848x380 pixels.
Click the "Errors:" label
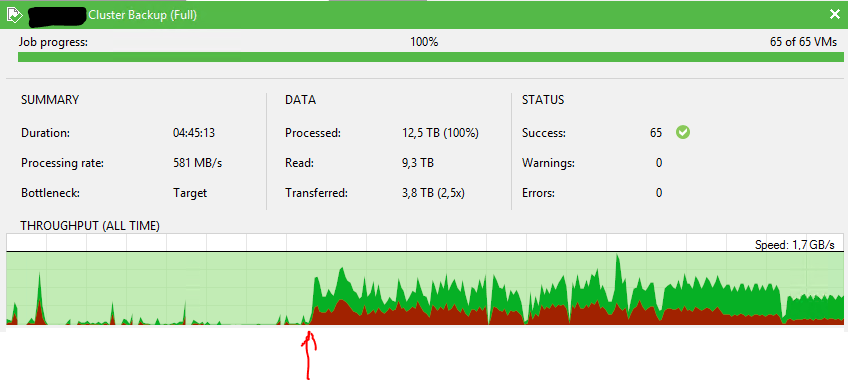tap(538, 193)
